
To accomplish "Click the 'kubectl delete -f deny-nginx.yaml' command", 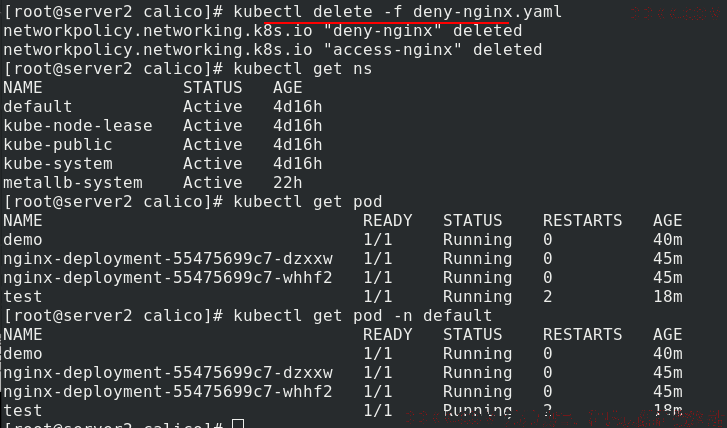I will coord(397,12).
